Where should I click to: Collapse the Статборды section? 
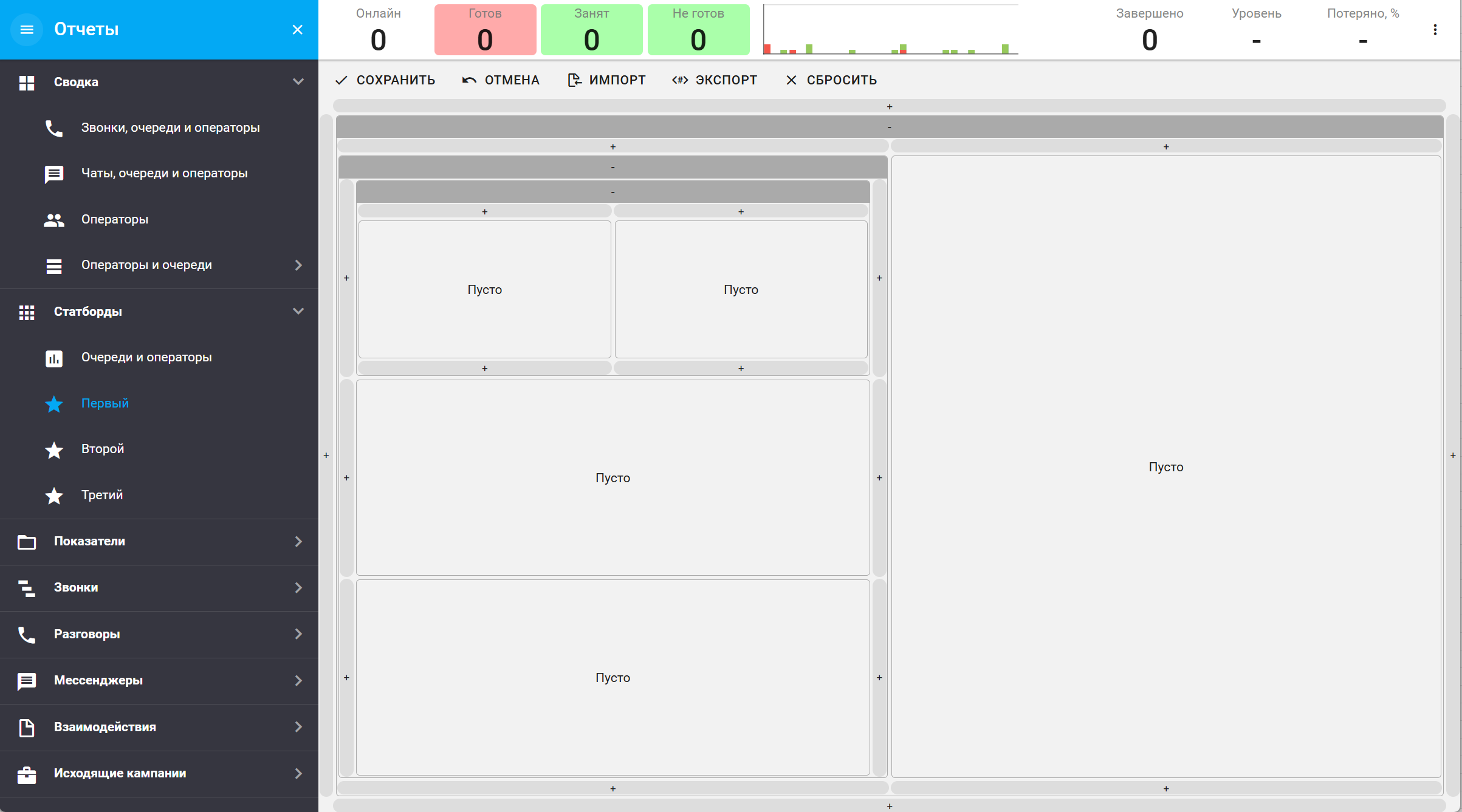(298, 311)
